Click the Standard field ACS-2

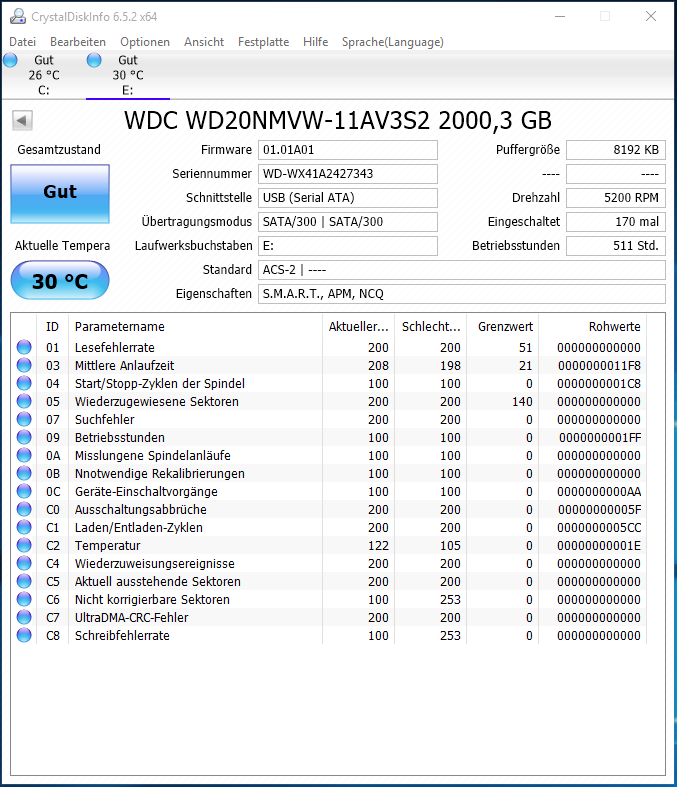click(x=462, y=270)
